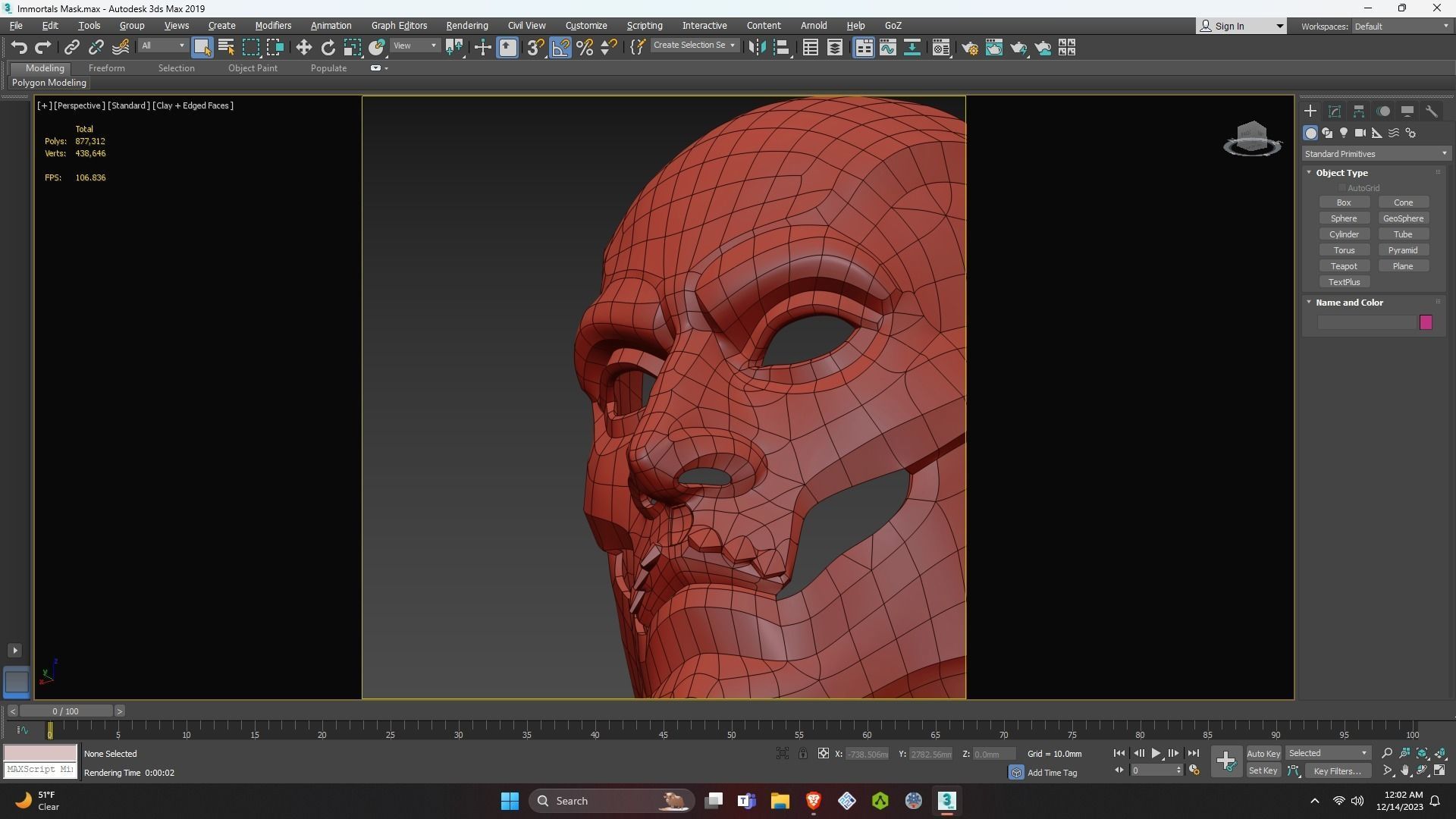Select the Lights category icon
The height and width of the screenshot is (819, 1456).
[x=1344, y=133]
